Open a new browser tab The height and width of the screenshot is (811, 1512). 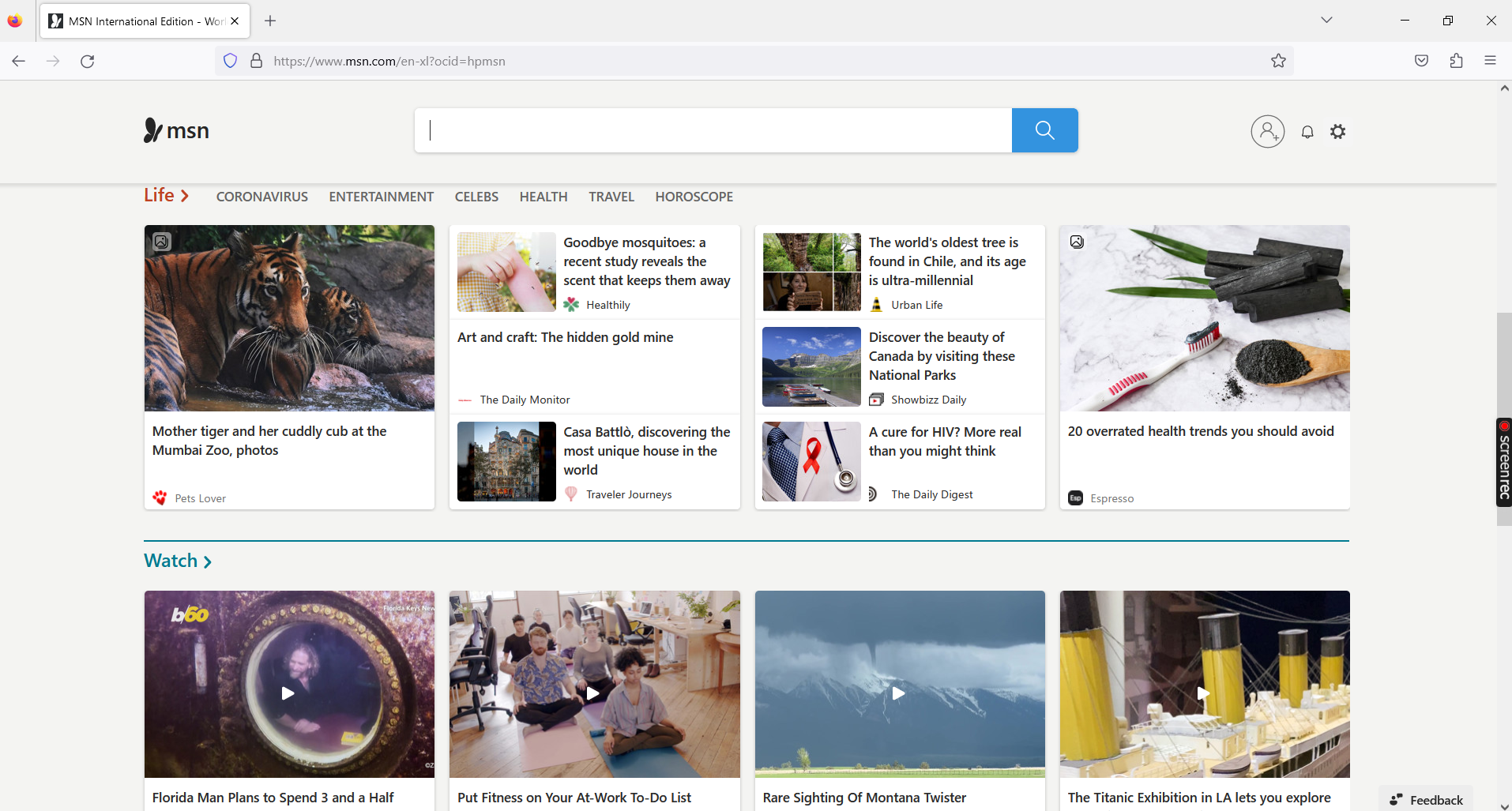tap(270, 21)
